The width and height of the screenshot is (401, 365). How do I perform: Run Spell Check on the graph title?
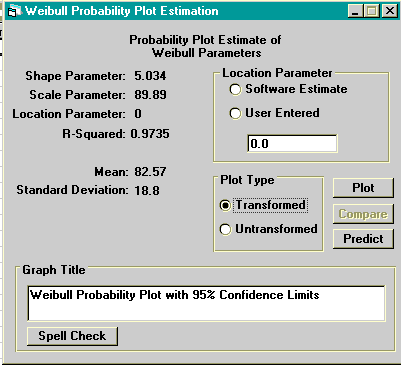(x=72, y=336)
